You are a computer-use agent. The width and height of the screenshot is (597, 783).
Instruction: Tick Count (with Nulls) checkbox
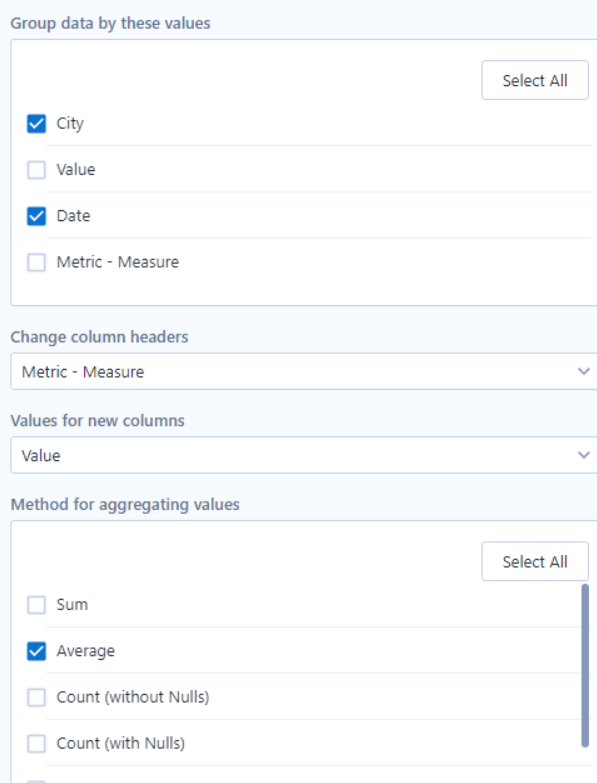point(36,744)
